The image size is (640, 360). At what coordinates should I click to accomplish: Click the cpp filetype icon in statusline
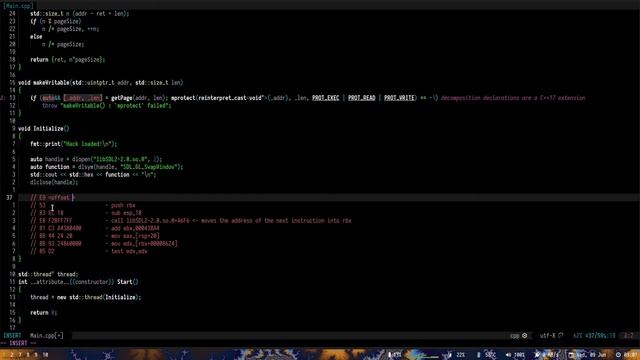click(x=524, y=336)
